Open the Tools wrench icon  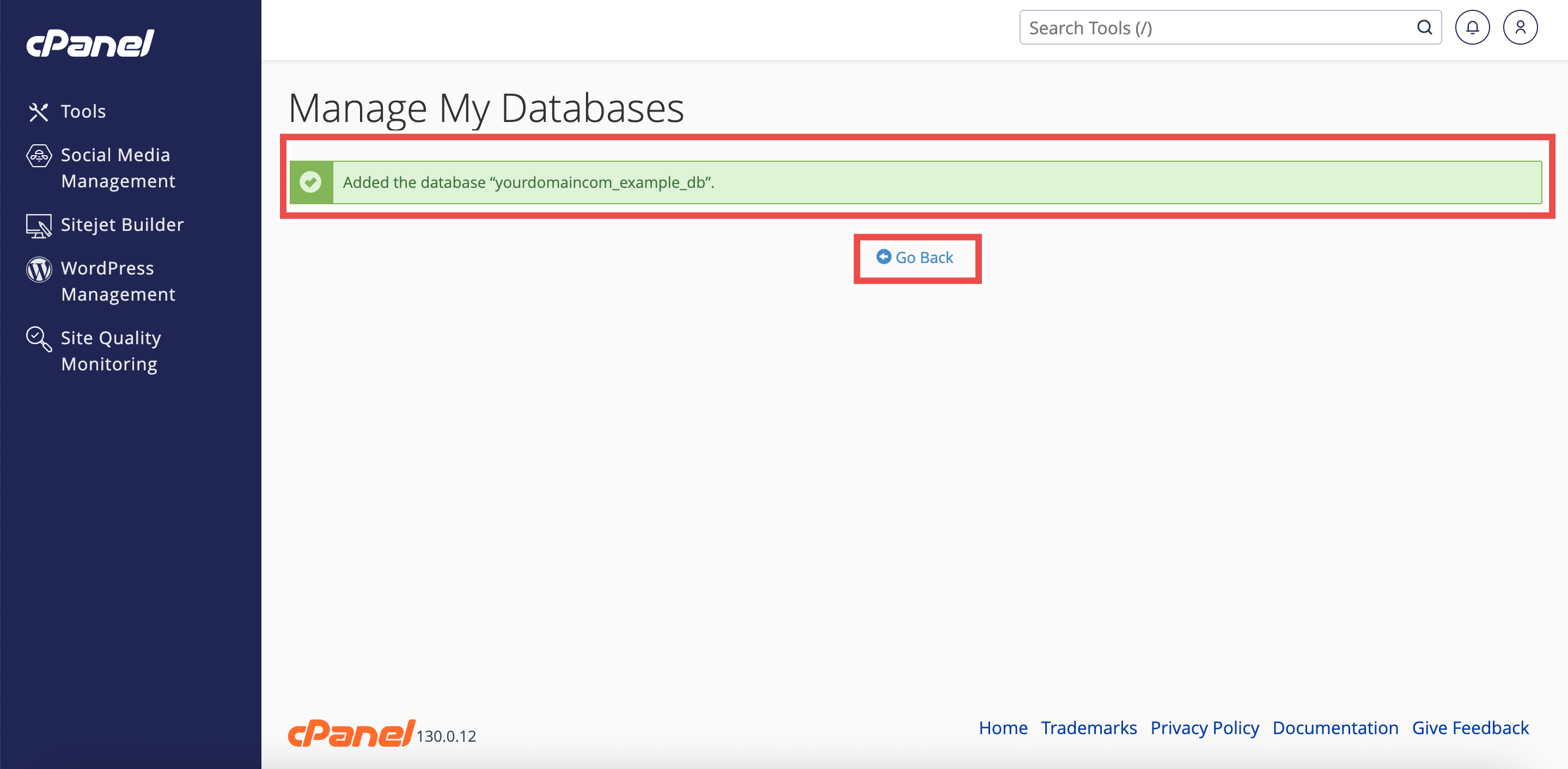(x=38, y=112)
